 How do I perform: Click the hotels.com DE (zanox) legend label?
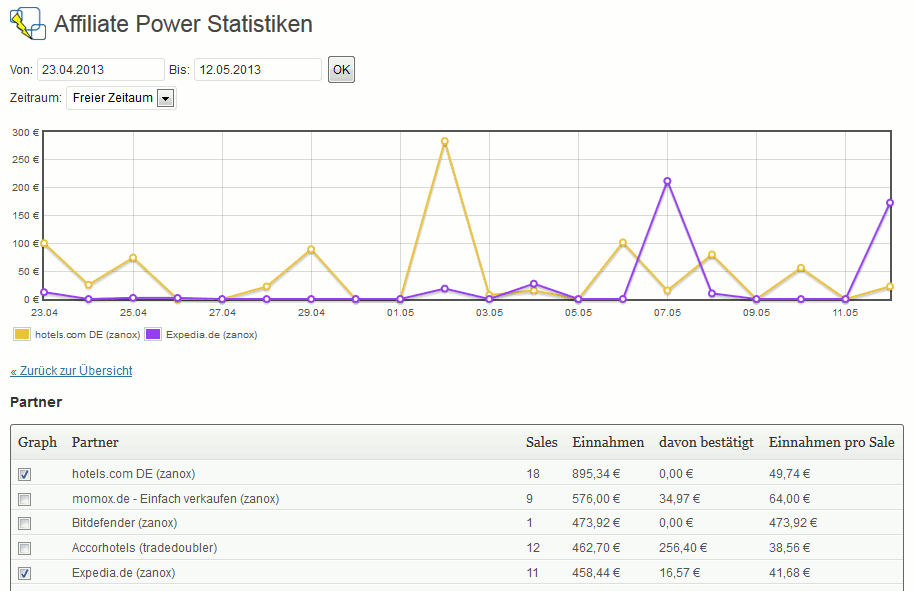click(x=88, y=335)
